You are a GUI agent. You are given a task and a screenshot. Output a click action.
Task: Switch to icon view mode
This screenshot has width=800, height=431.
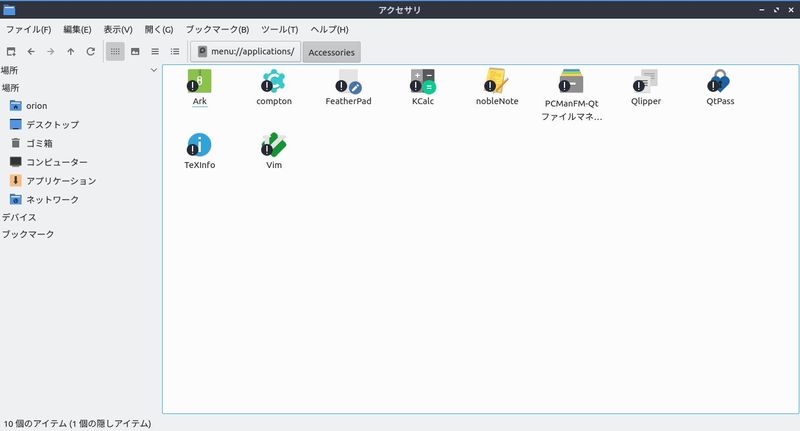coord(115,51)
